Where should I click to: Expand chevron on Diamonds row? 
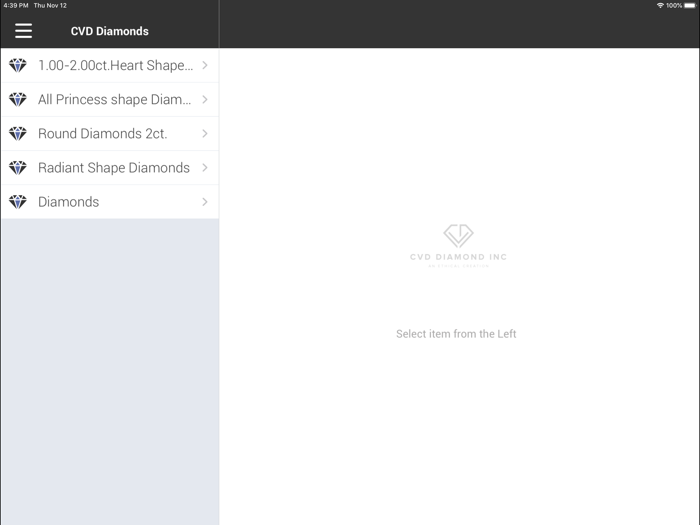205,201
